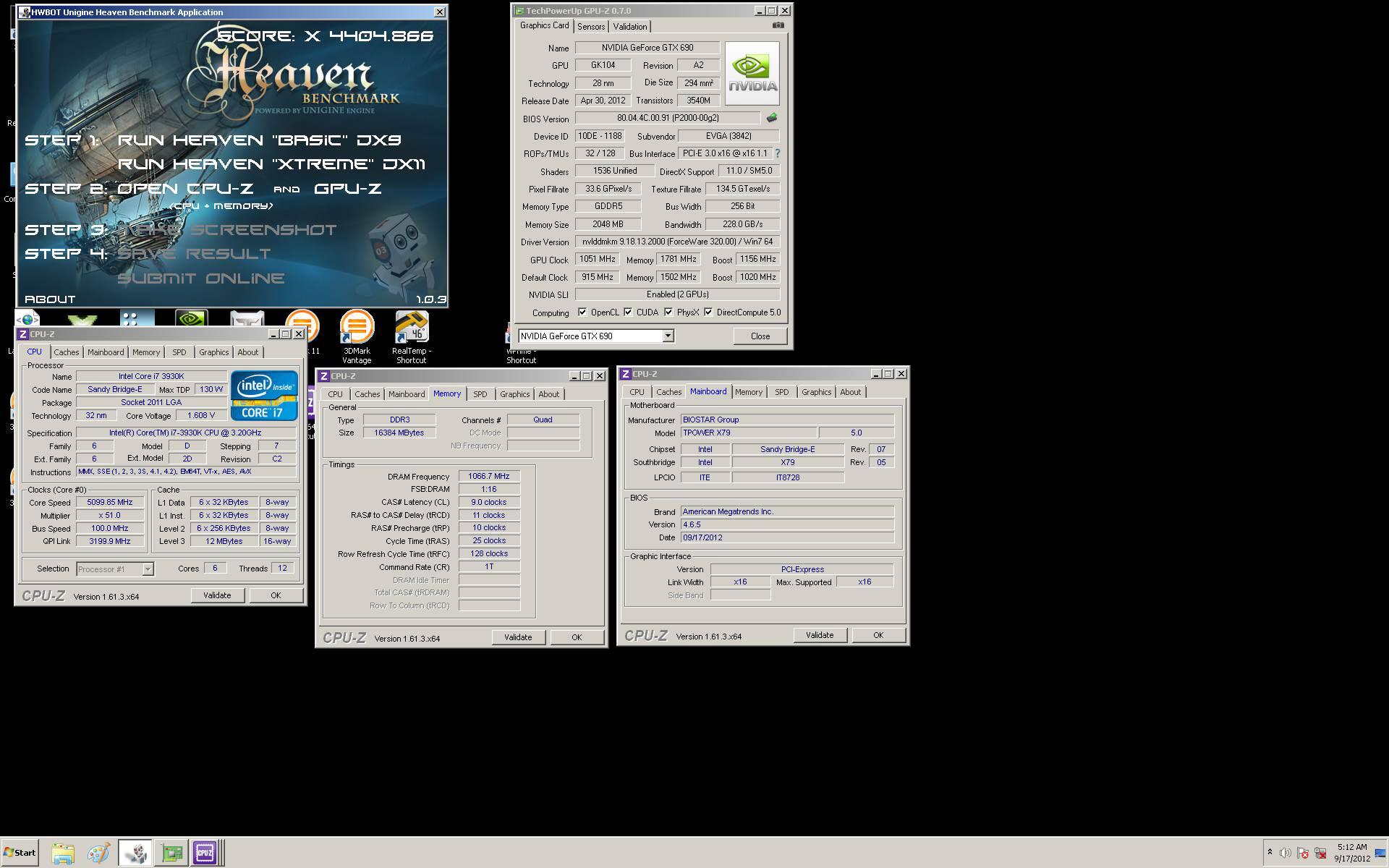Click the DRAM Frequency 1066.7 MHz value
Viewport: 1389px width, 868px height.
(489, 476)
